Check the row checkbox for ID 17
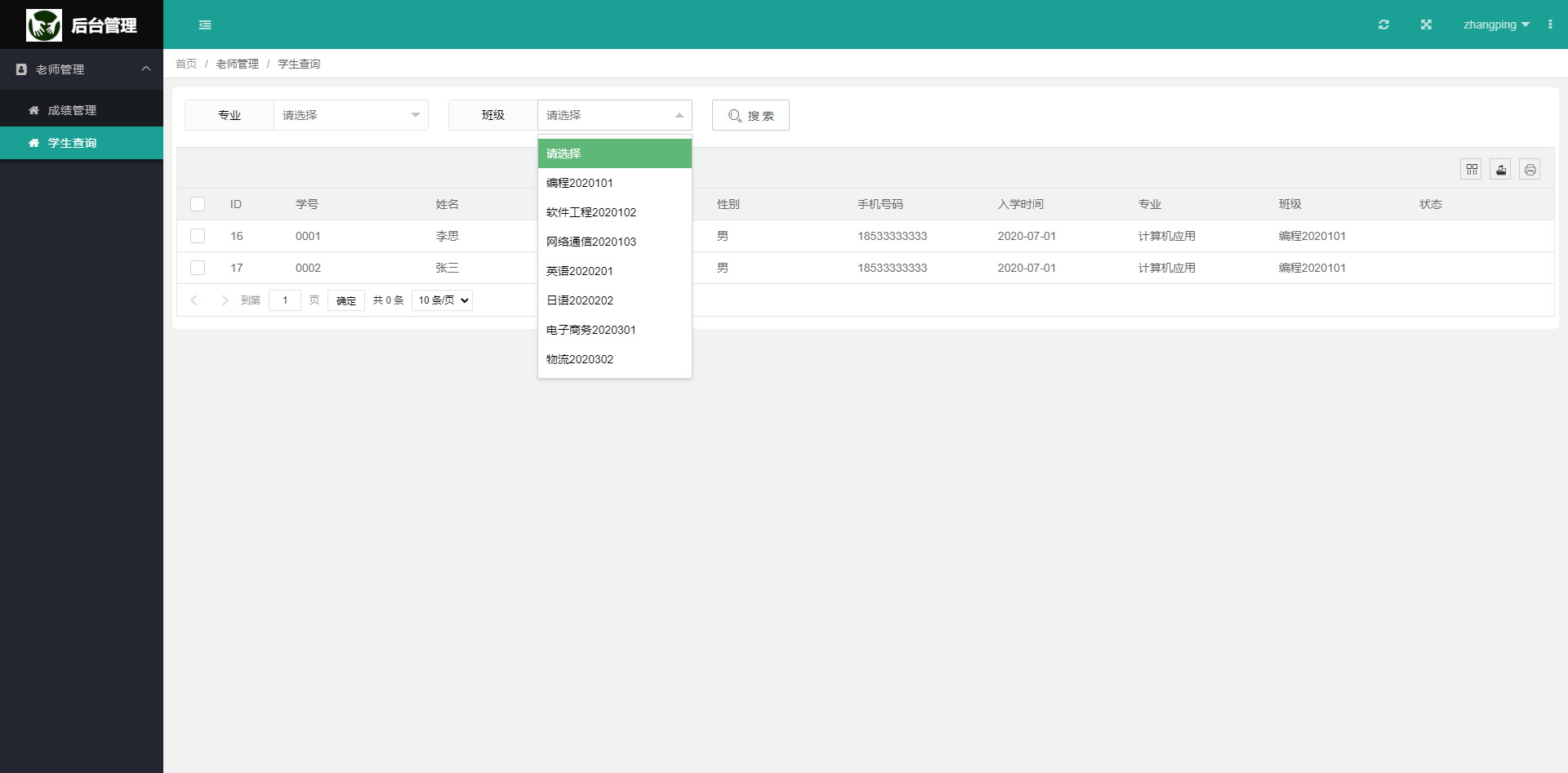 click(x=198, y=268)
